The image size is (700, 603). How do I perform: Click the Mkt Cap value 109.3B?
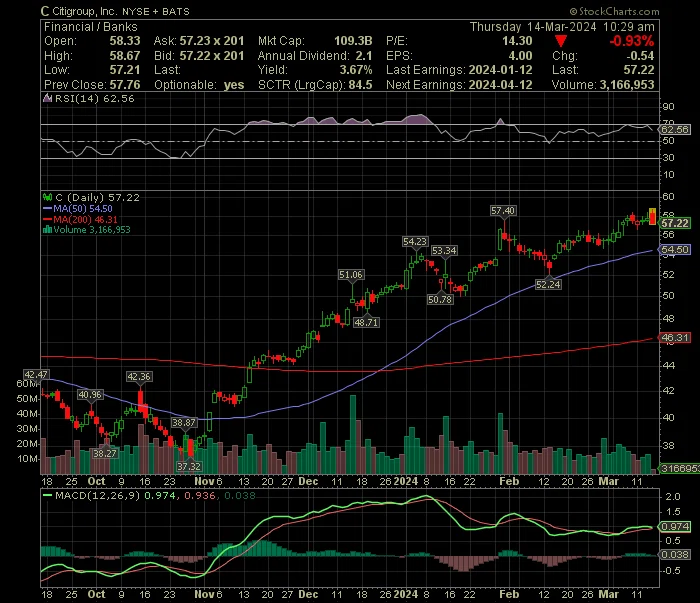pyautogui.click(x=353, y=41)
